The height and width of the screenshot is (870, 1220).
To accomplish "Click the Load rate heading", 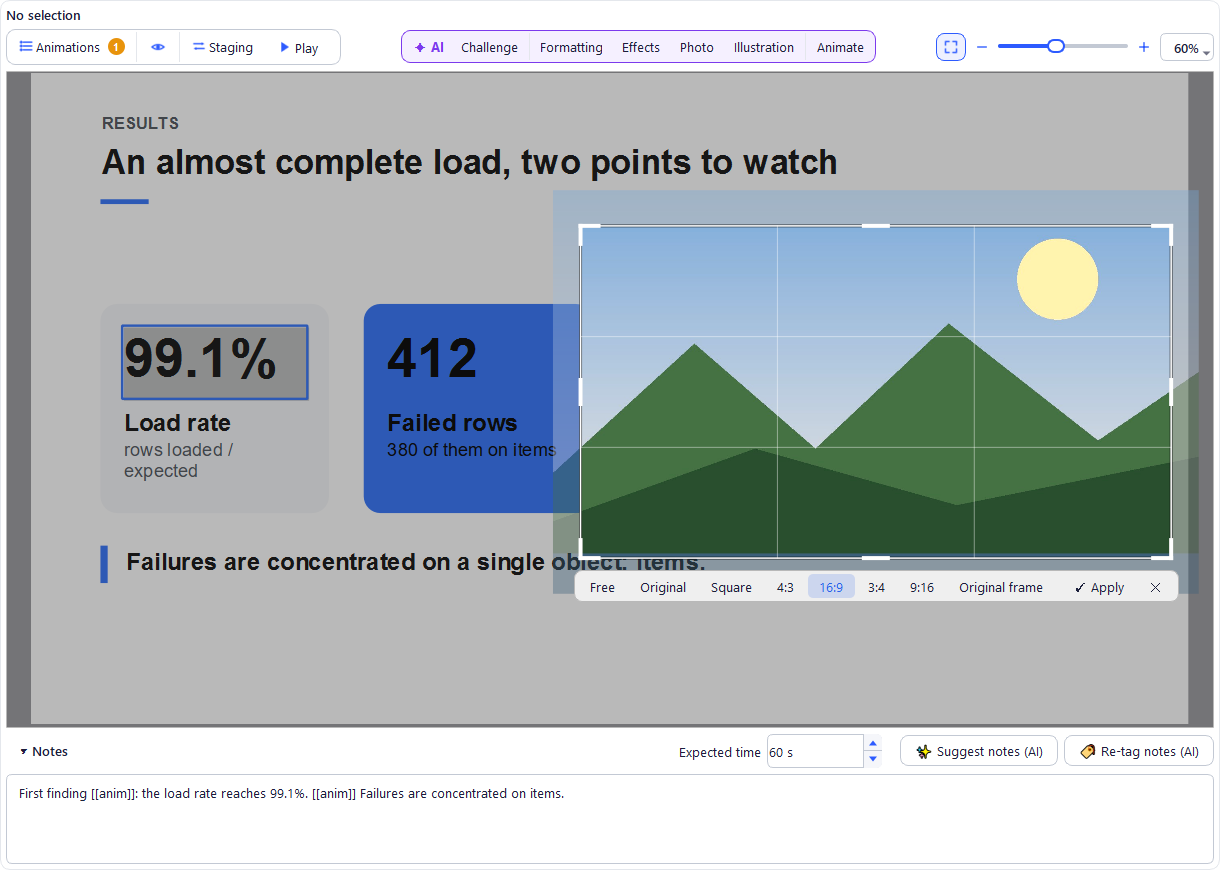I will (177, 423).
